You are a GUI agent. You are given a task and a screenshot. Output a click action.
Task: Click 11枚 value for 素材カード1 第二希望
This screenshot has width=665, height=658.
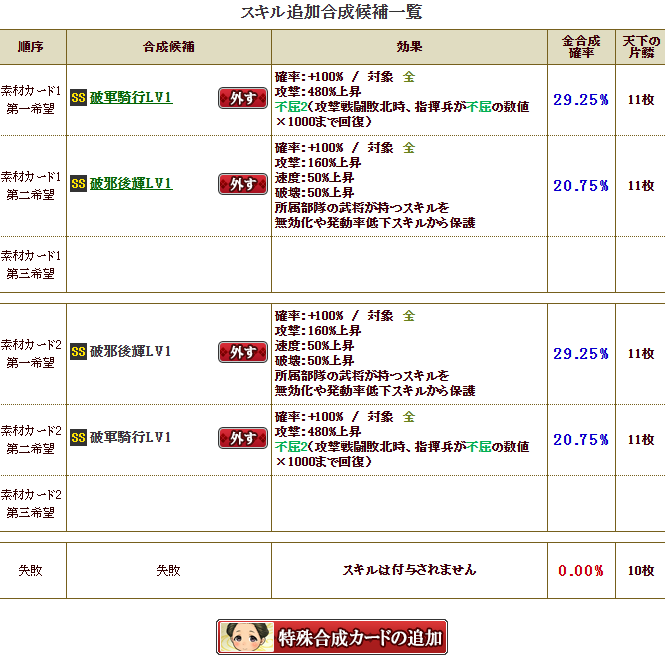point(641,186)
